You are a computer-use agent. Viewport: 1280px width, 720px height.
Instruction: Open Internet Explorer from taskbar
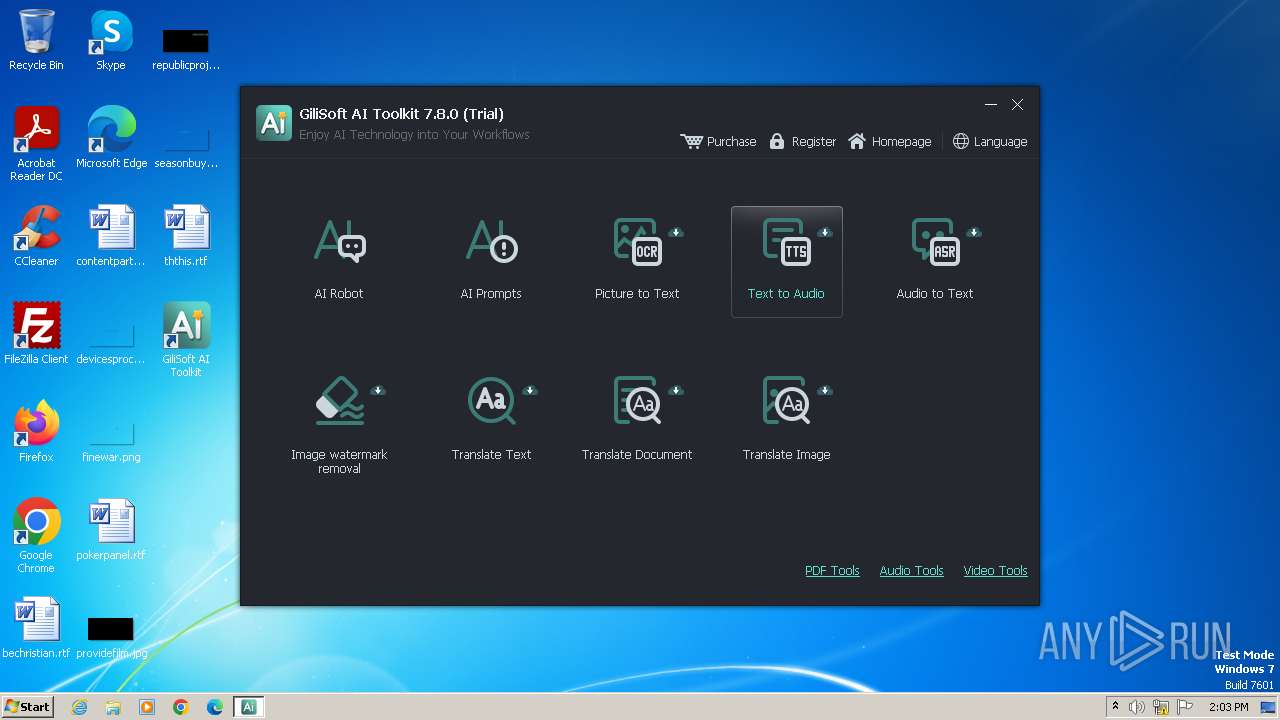click(79, 707)
